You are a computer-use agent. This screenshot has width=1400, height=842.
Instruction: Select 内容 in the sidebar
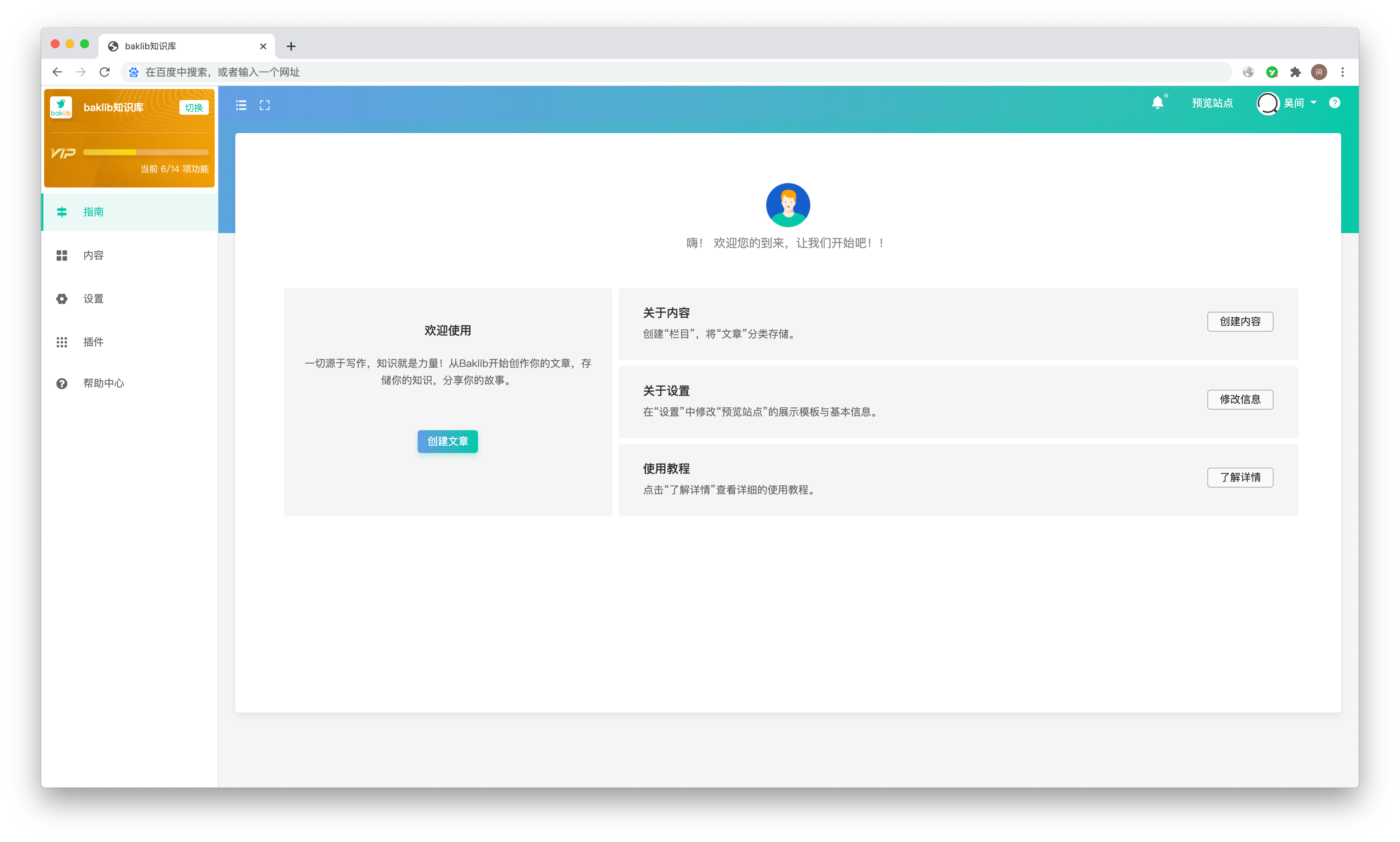[94, 255]
